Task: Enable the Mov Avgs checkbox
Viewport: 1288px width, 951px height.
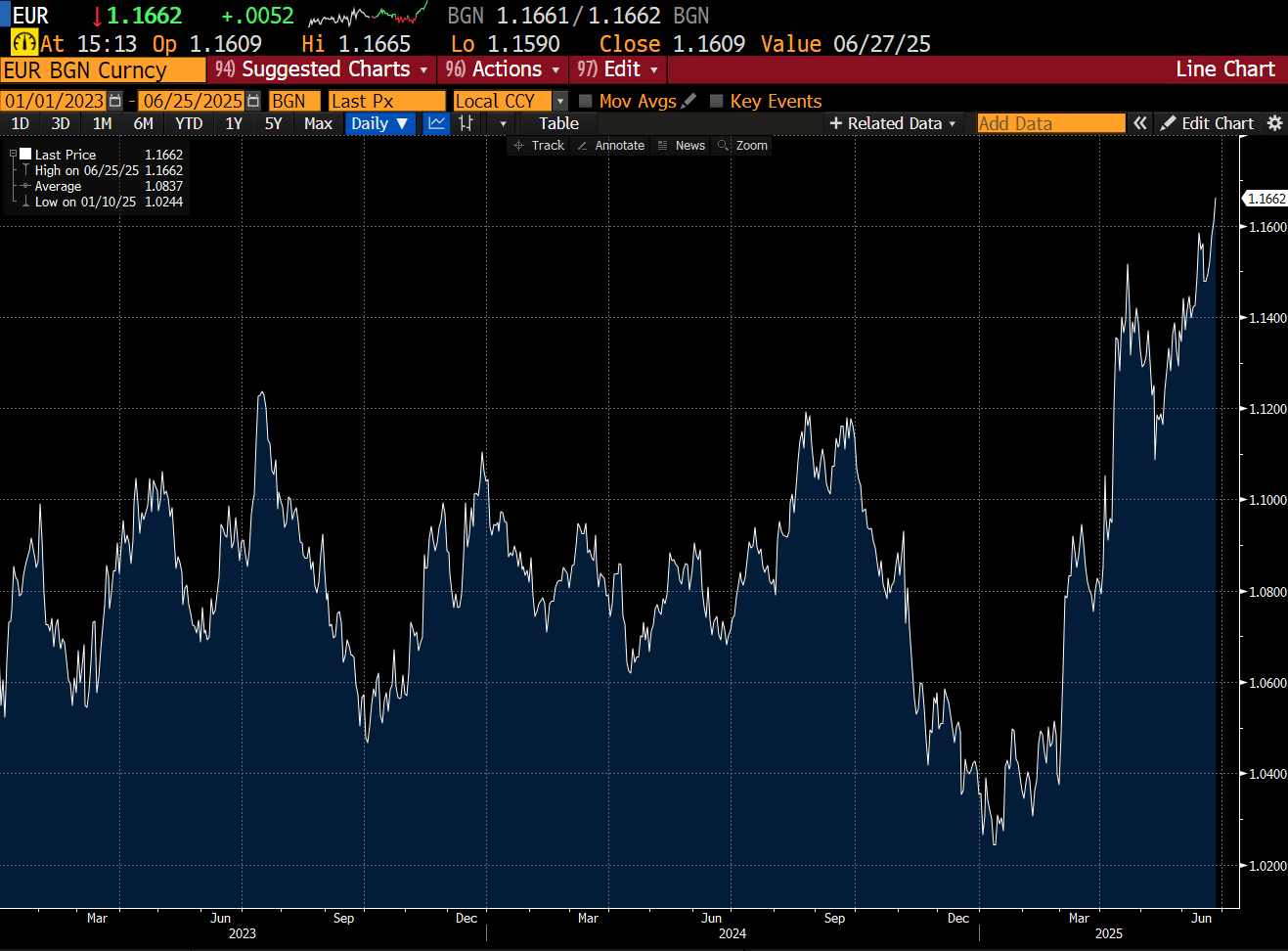Action: pos(586,101)
